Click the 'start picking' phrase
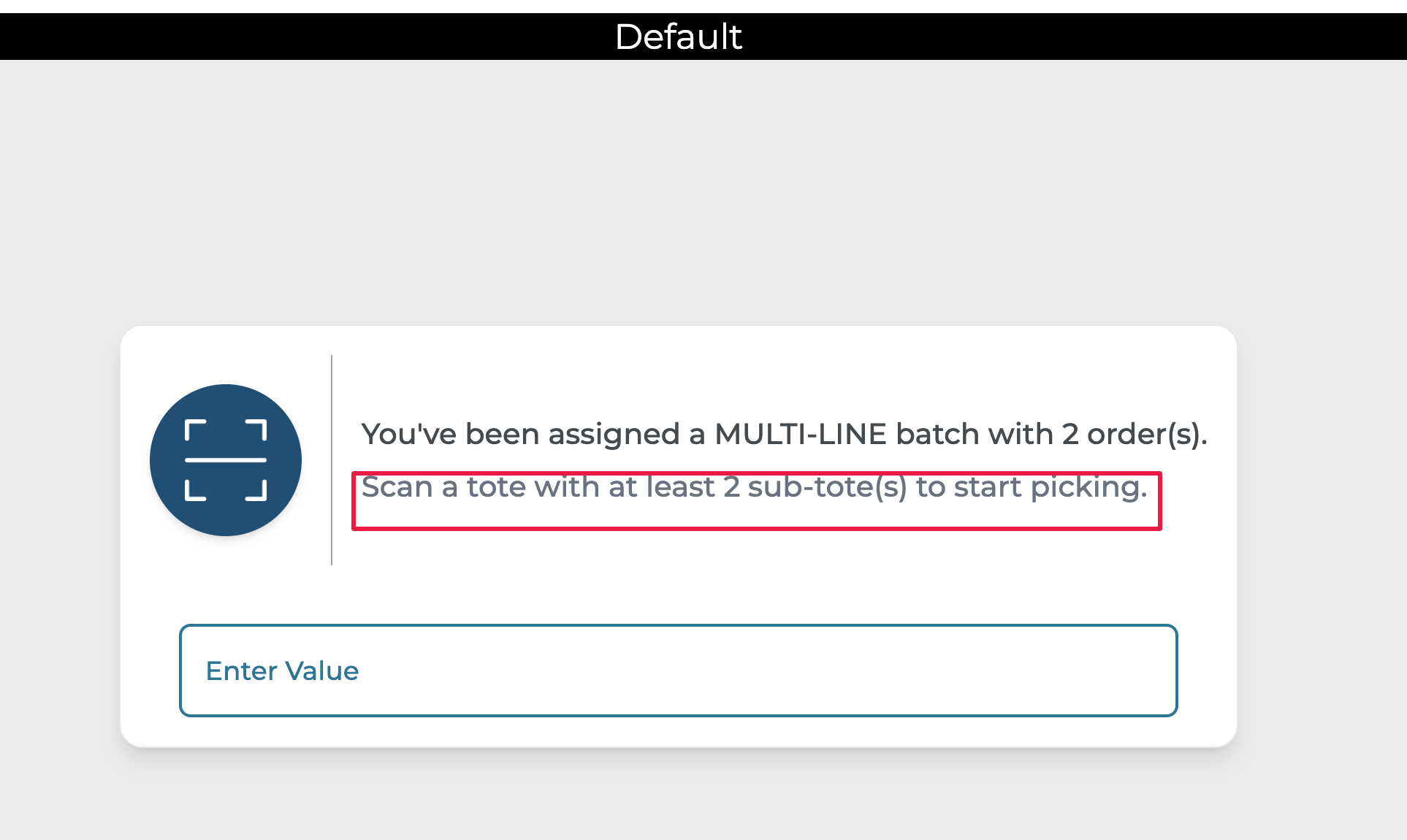The height and width of the screenshot is (840, 1407). [x=1050, y=487]
